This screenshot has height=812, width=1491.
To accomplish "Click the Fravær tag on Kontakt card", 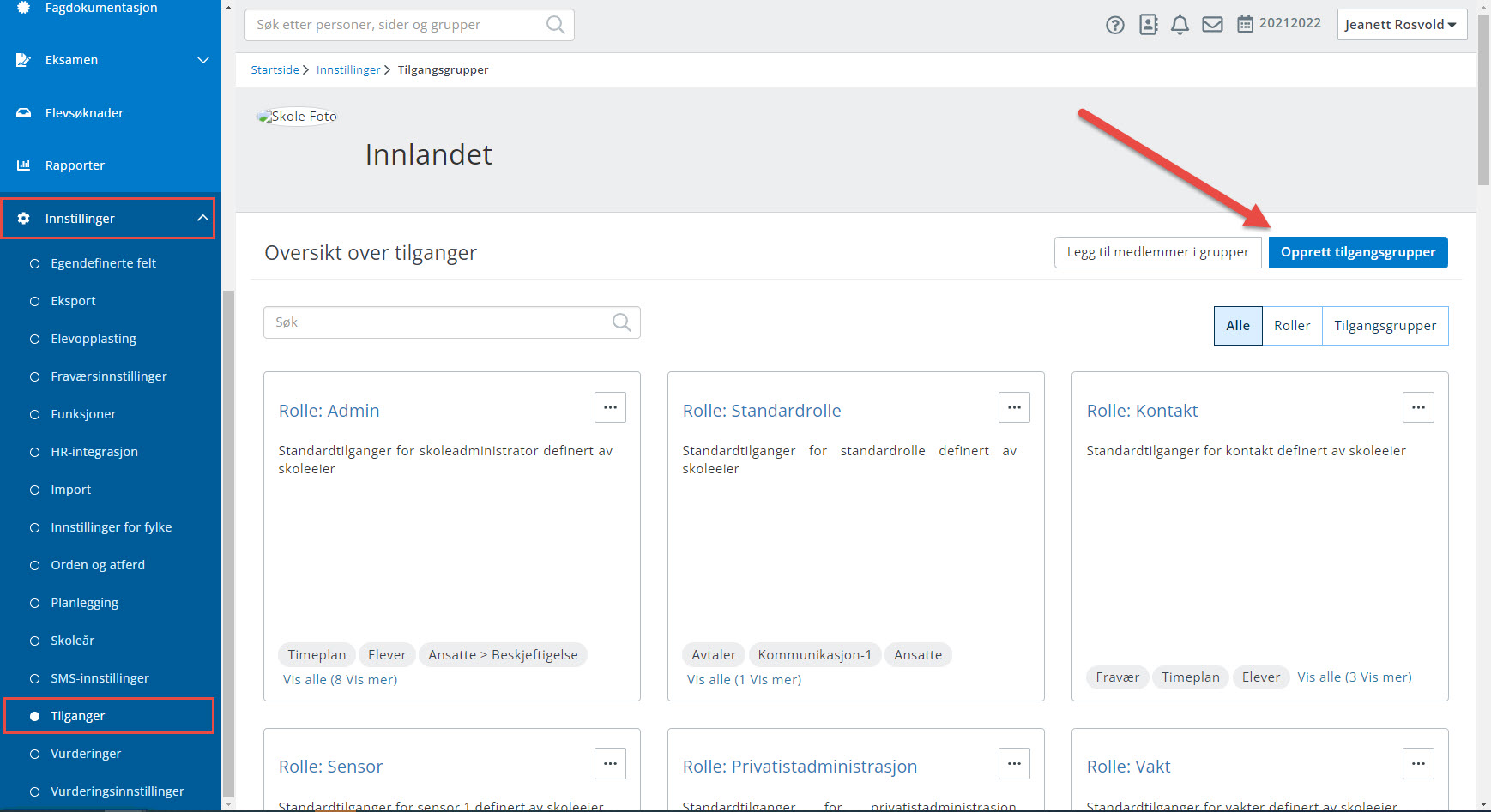I will click(x=1118, y=677).
